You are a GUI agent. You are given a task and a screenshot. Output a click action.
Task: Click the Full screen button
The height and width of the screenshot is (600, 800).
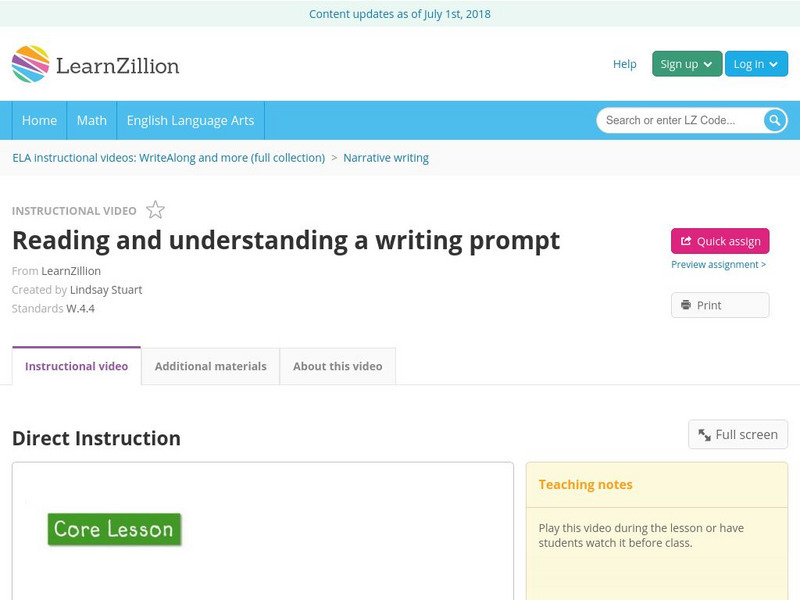[x=738, y=434]
